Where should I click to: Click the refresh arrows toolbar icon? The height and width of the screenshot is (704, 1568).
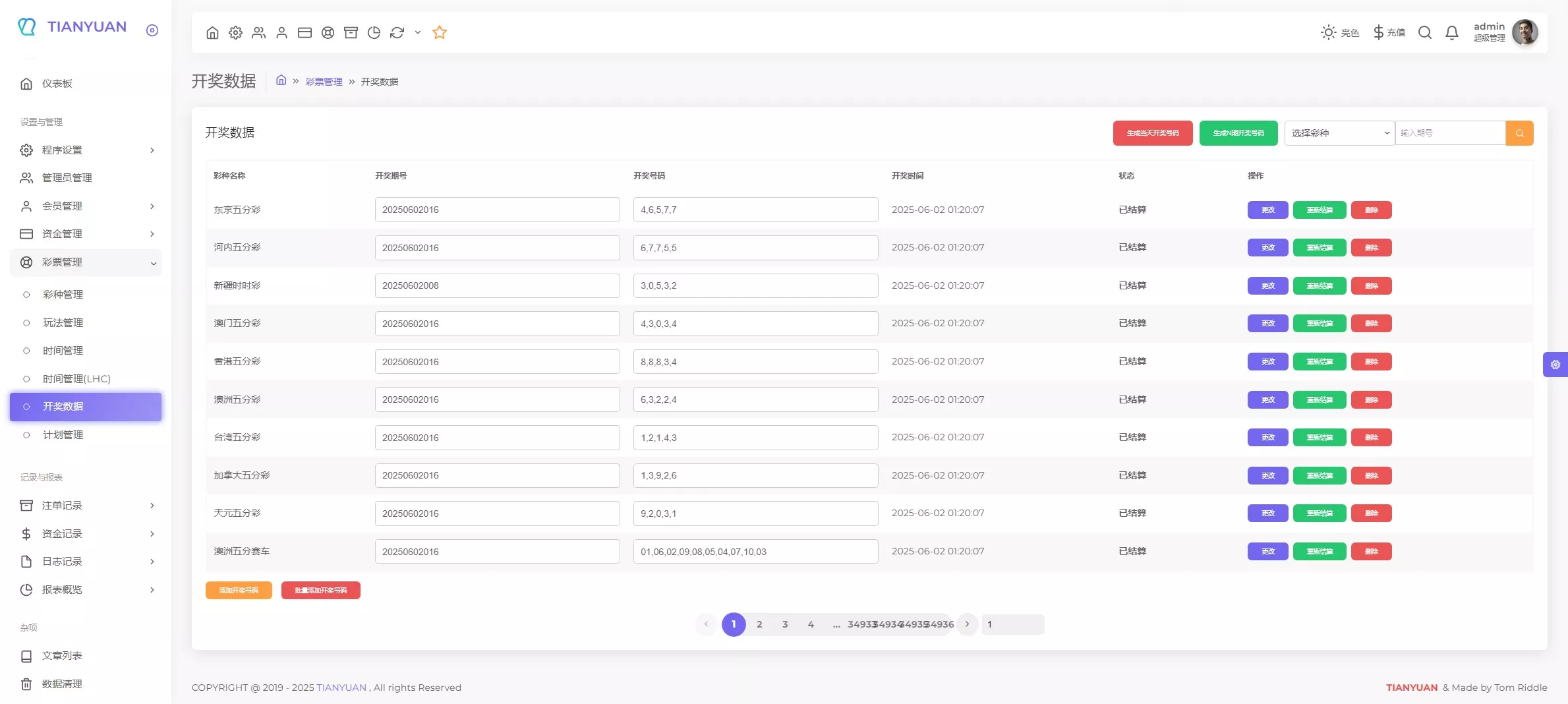[x=397, y=32]
